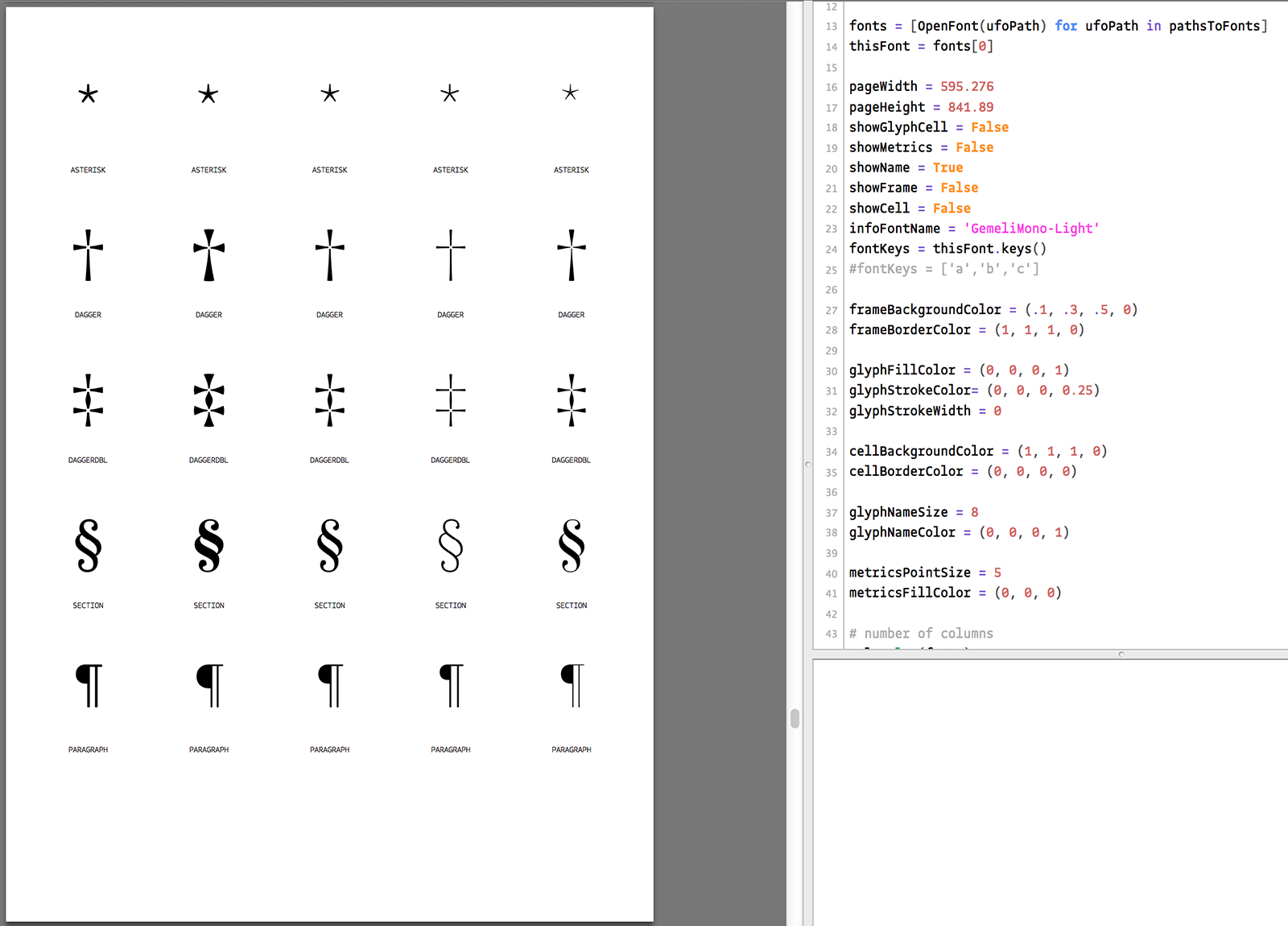Click the divider handle above output pane
The image size is (1288, 926).
coord(1121,655)
